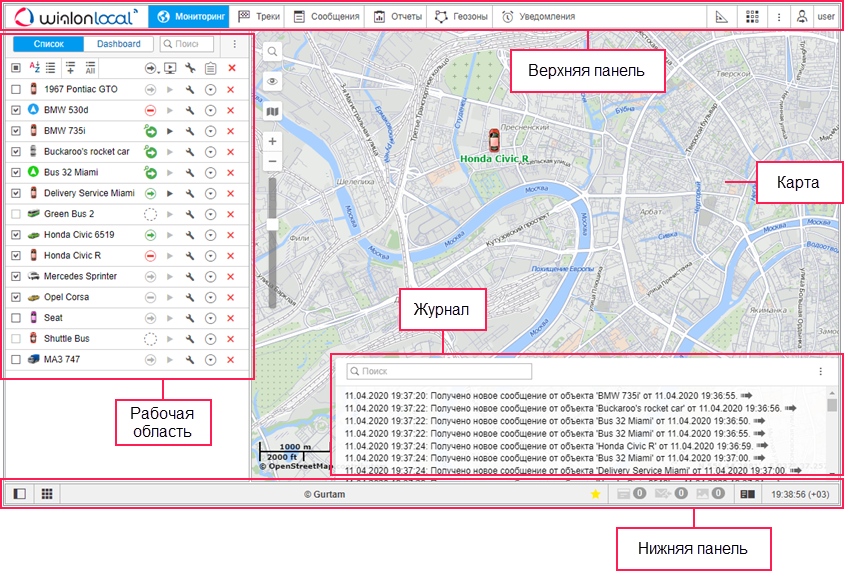
Task: Expand the Opel Corsa round dropdown menu
Action: (210, 298)
